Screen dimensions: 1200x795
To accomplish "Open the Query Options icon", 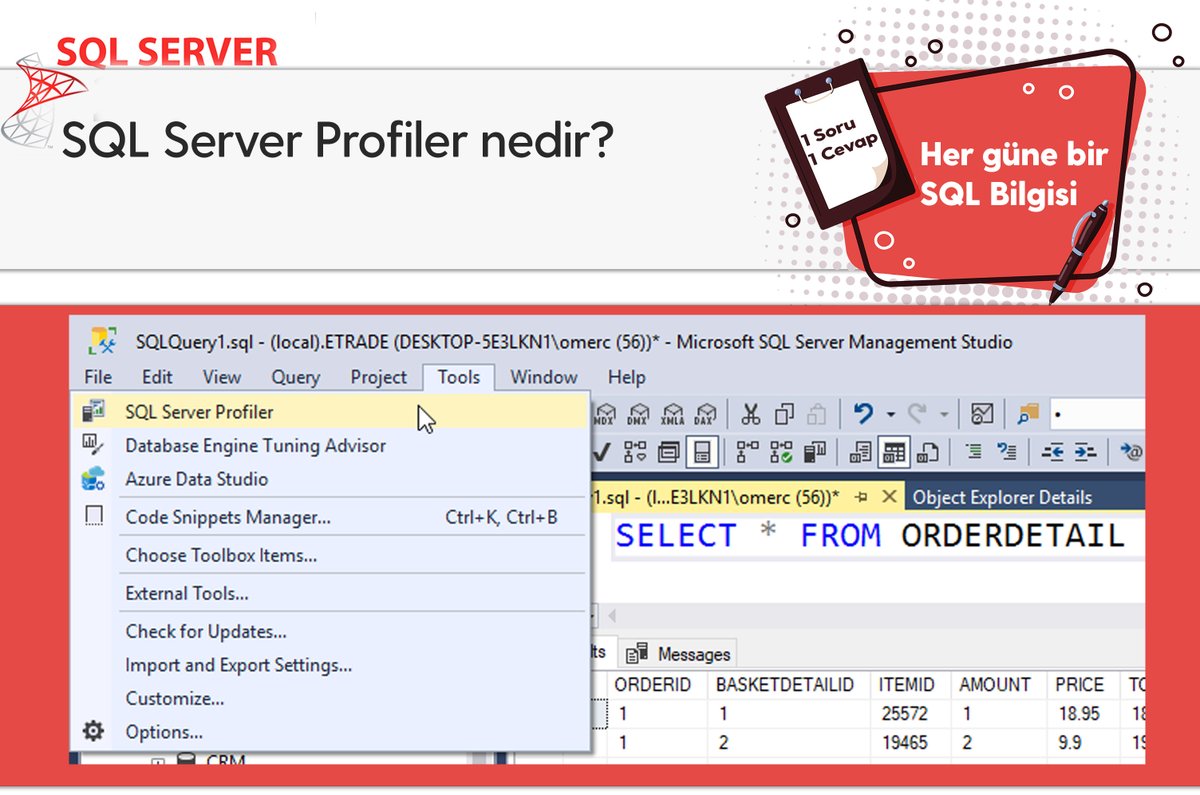I will 668,453.
